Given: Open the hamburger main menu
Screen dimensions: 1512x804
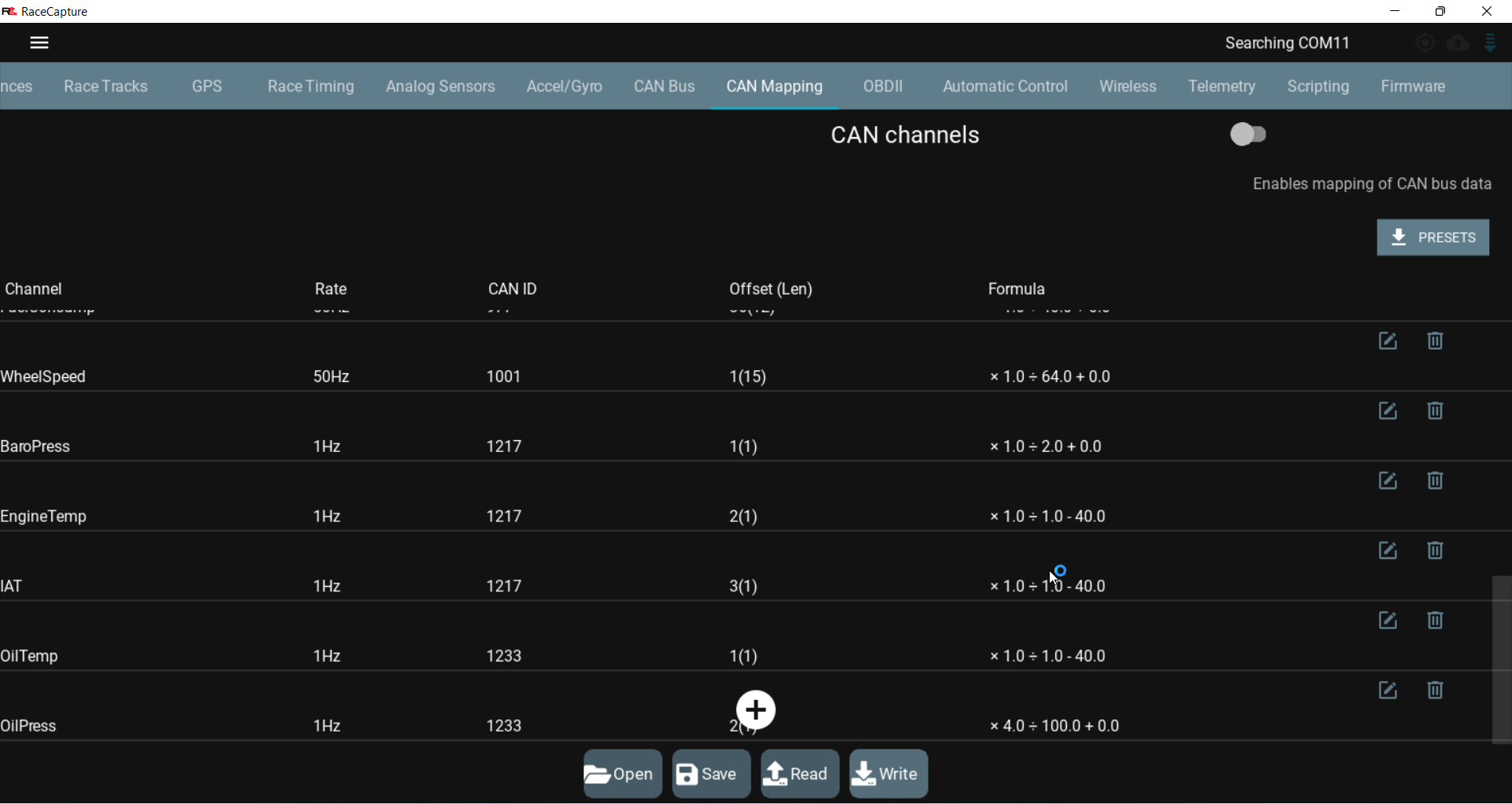Looking at the screenshot, I should click(x=39, y=43).
